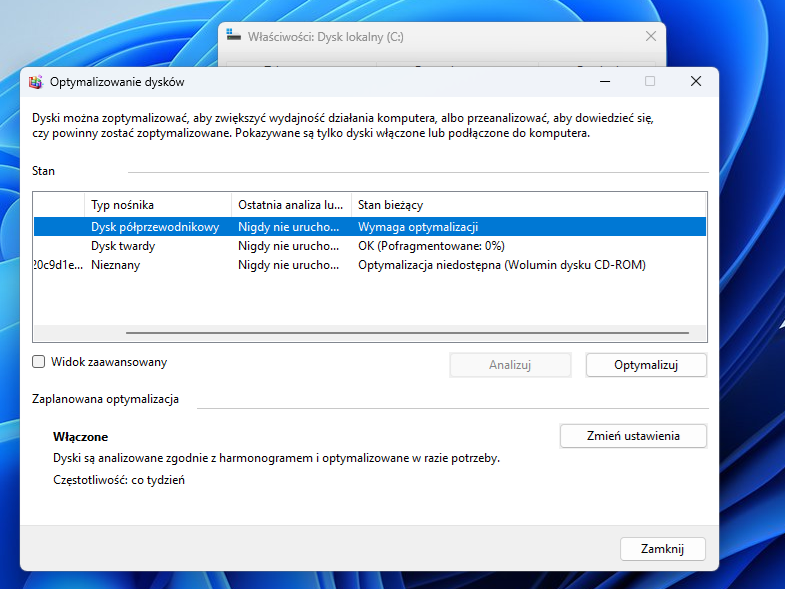
Task: Enable the Widok zaawansowany checkbox
Action: [x=39, y=362]
